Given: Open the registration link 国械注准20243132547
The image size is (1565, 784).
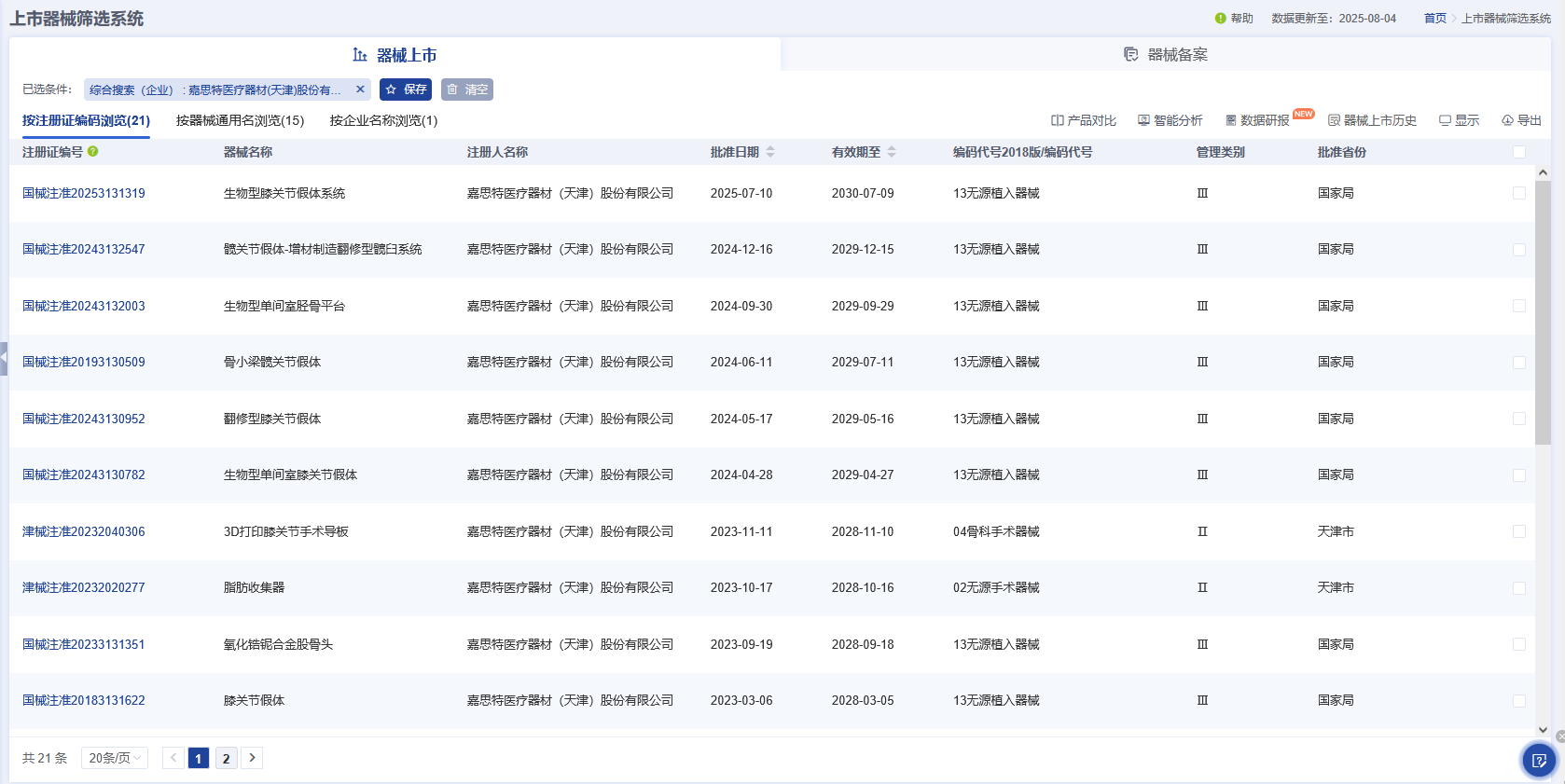Looking at the screenshot, I should pos(84,249).
